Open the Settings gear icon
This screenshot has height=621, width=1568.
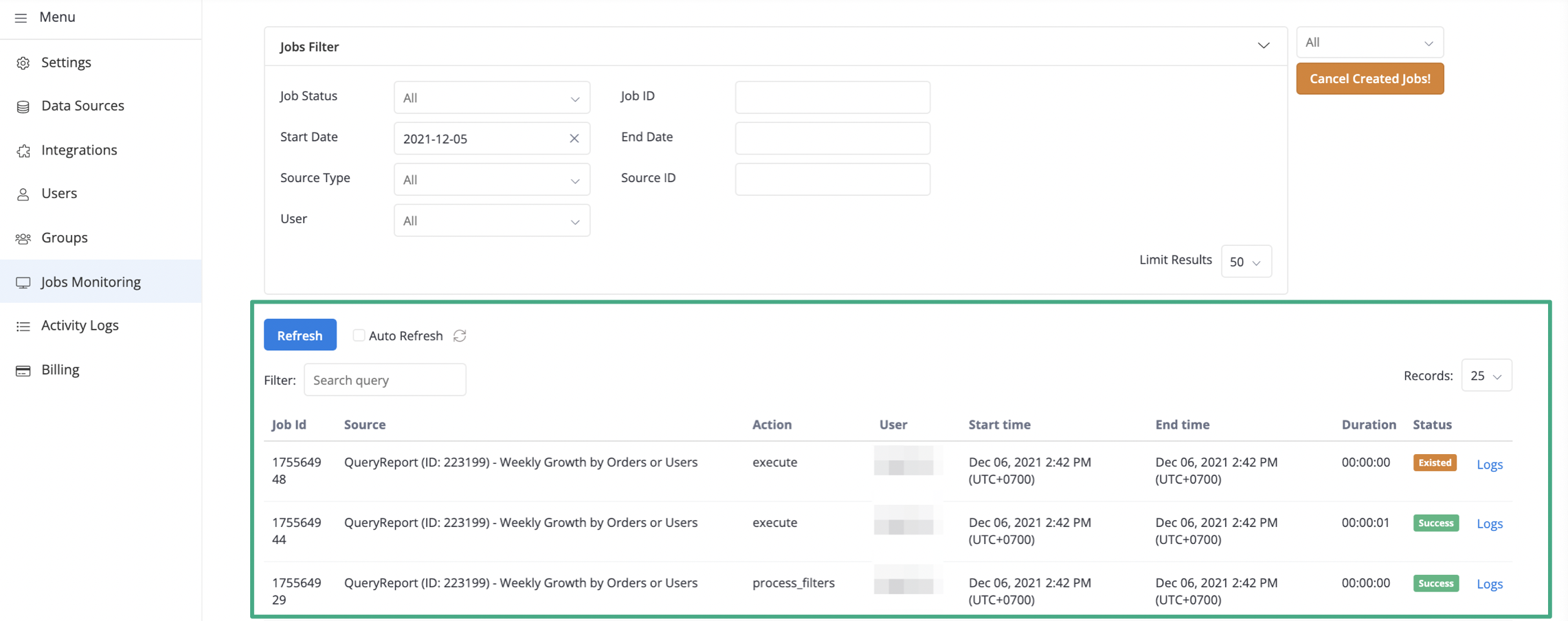23,62
